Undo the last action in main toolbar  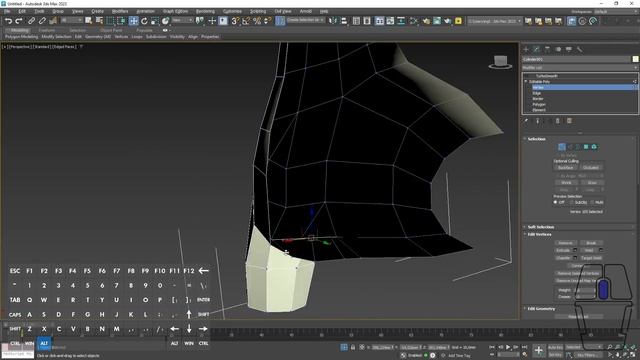pyautogui.click(x=8, y=21)
